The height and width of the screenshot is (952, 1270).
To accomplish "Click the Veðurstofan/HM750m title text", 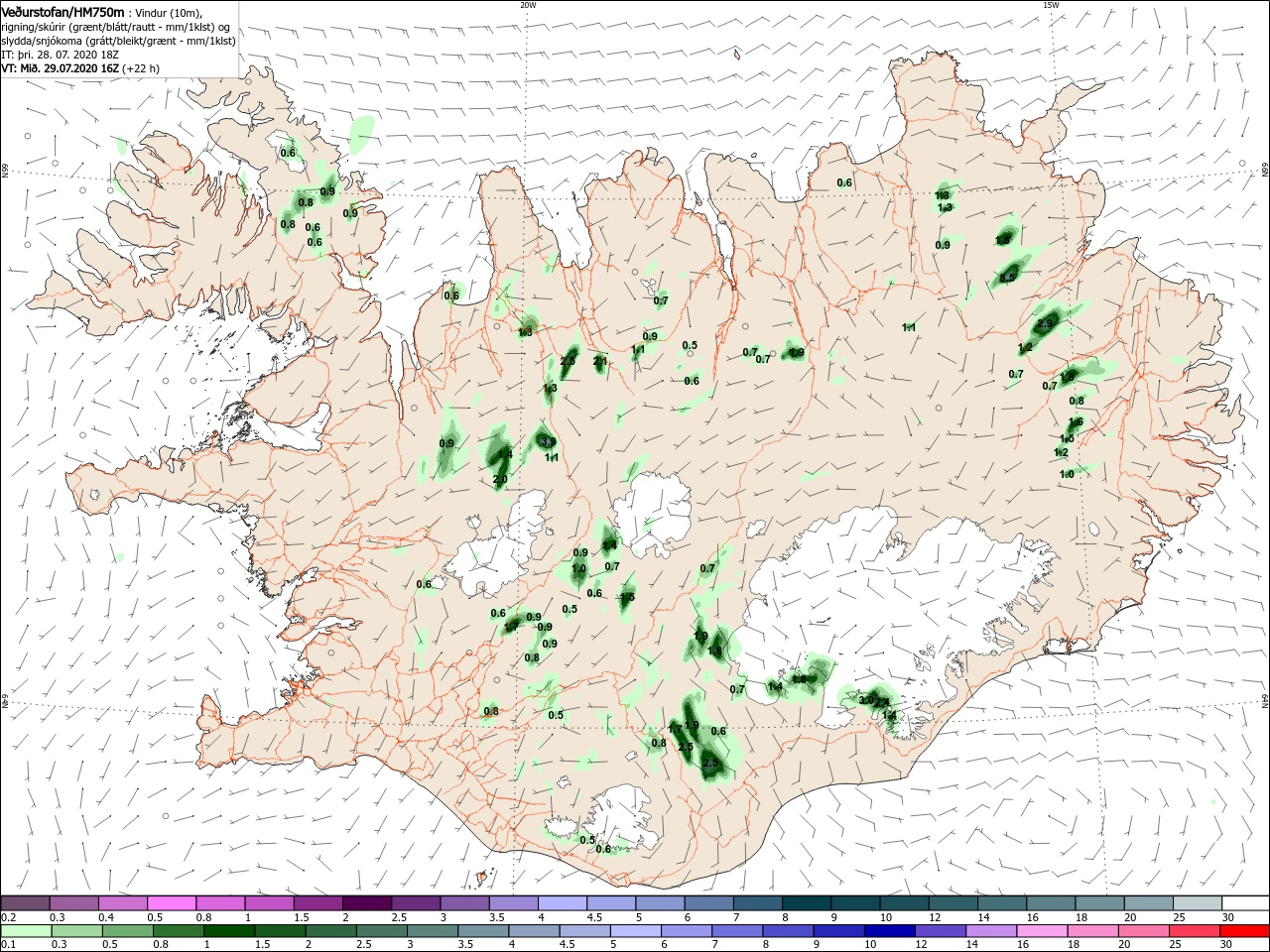I will (x=63, y=12).
